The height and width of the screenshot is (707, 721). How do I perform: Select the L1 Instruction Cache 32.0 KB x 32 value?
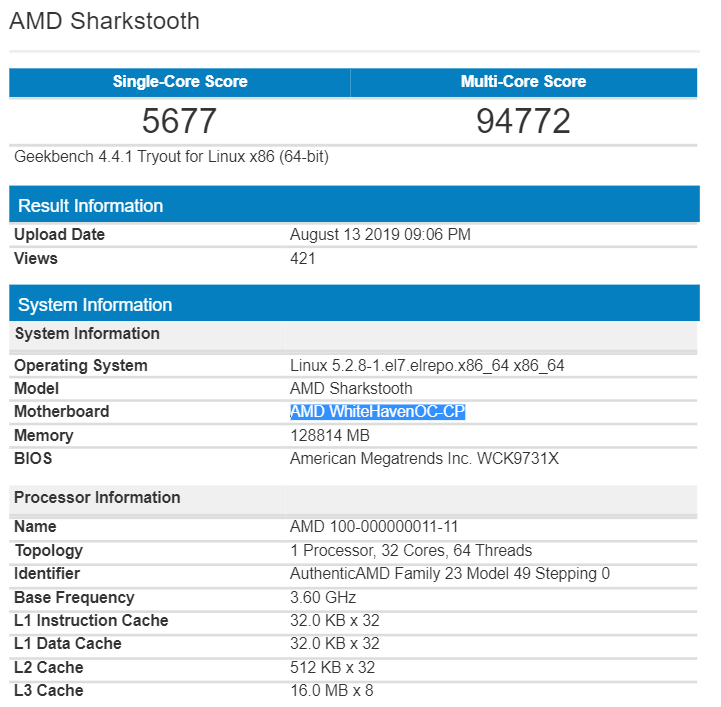click(335, 620)
